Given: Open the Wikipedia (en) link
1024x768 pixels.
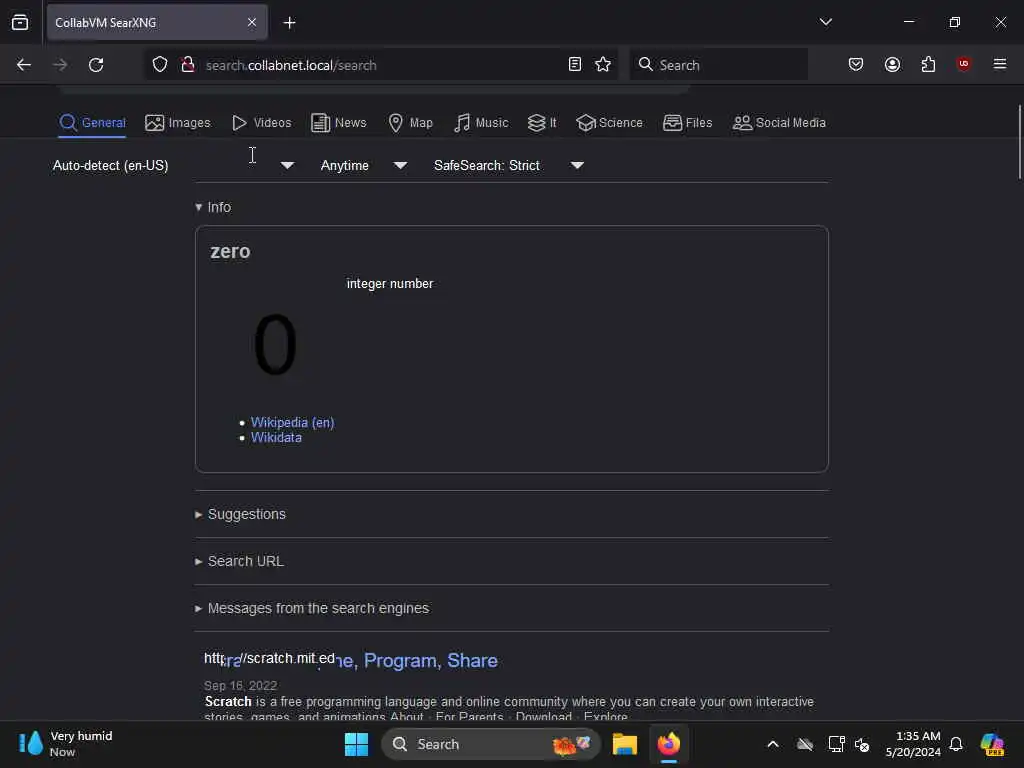Looking at the screenshot, I should point(293,423).
